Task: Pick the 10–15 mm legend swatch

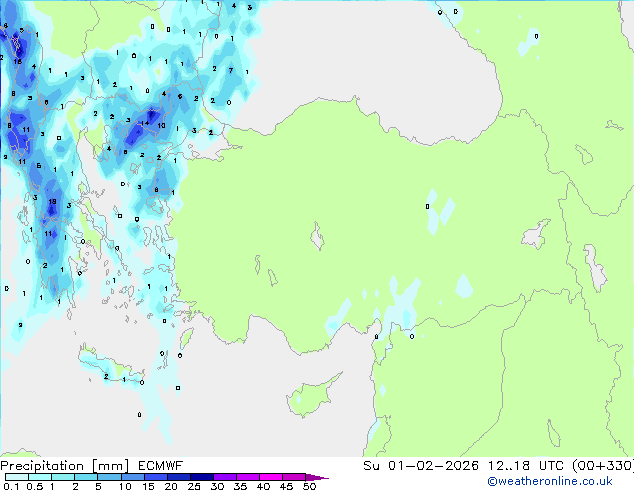Action: [132, 477]
